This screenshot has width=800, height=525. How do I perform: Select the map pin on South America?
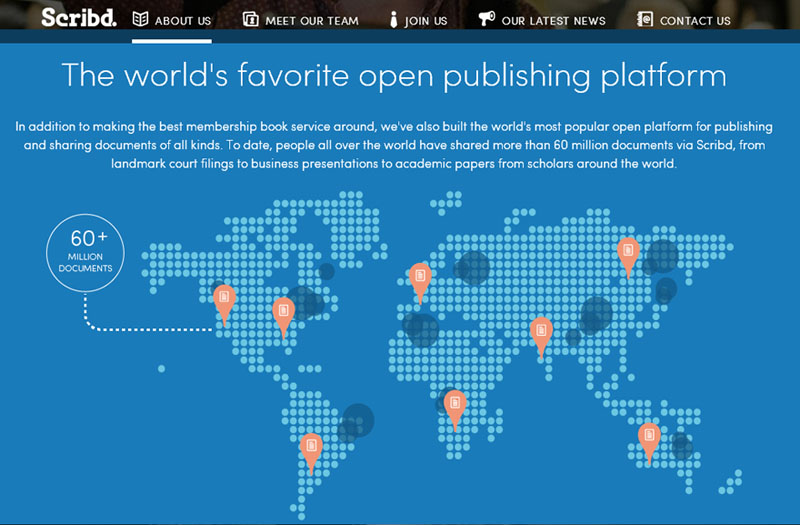pos(311,454)
